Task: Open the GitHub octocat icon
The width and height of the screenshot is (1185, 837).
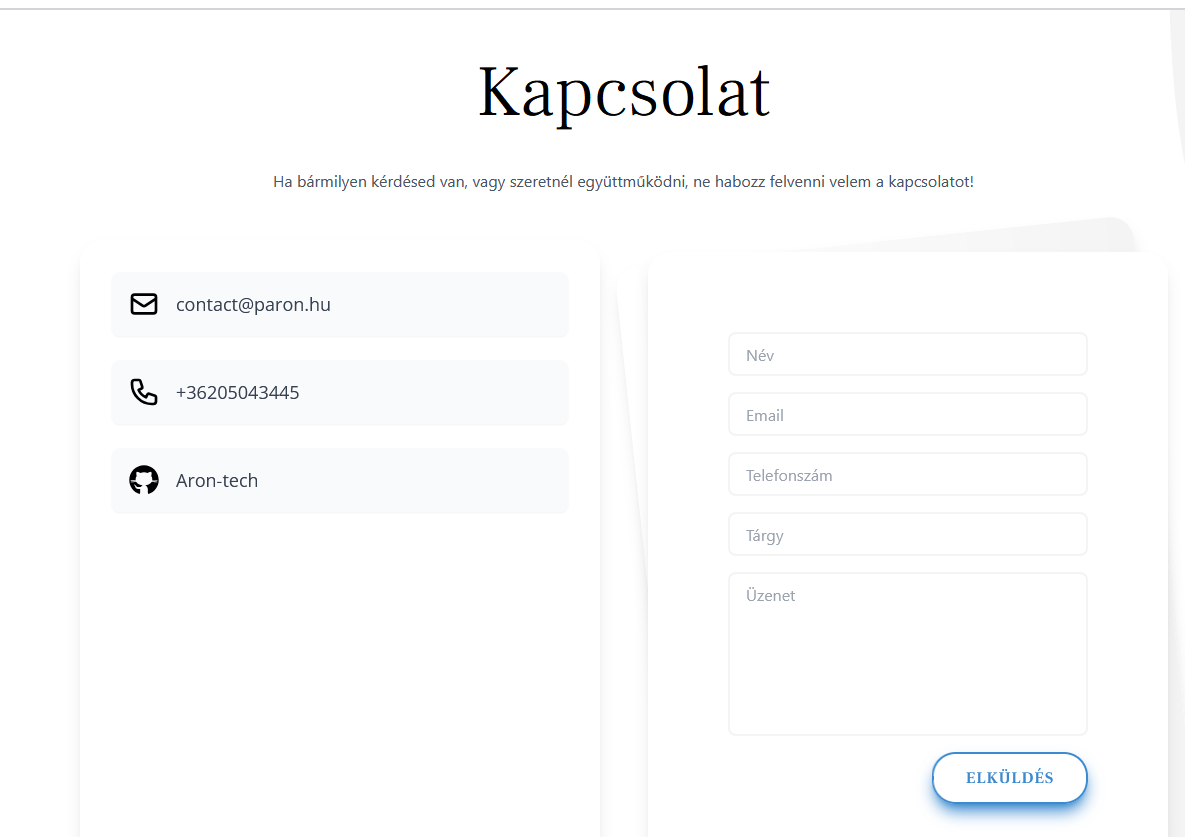Action: 144,480
